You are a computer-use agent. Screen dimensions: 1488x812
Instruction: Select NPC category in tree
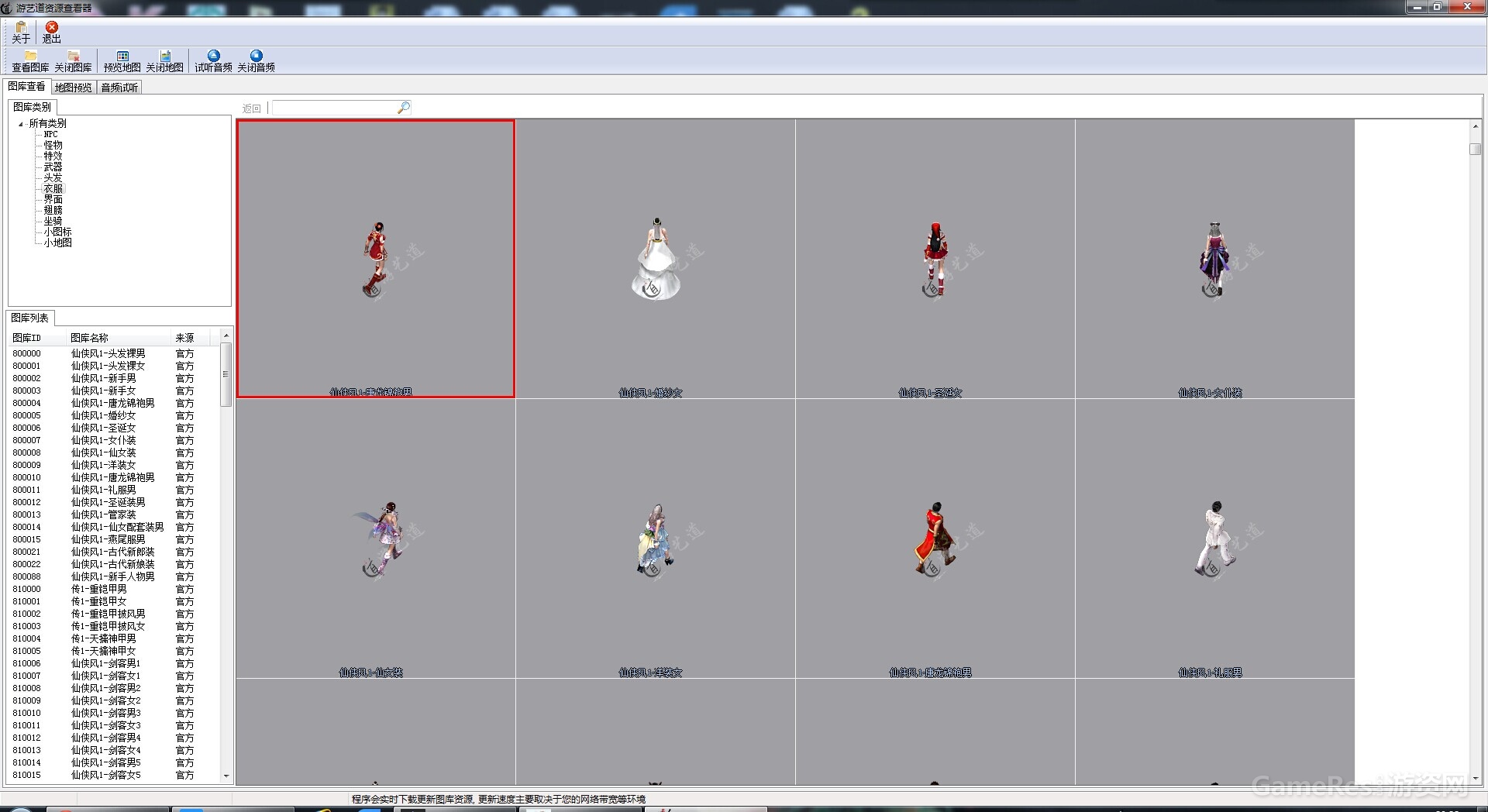[x=50, y=134]
